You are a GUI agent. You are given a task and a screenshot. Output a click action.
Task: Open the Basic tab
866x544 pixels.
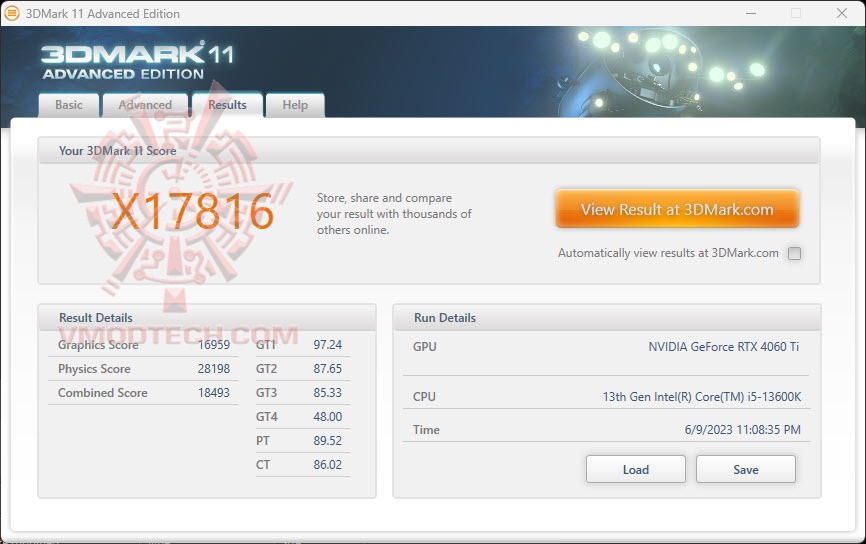coord(68,105)
